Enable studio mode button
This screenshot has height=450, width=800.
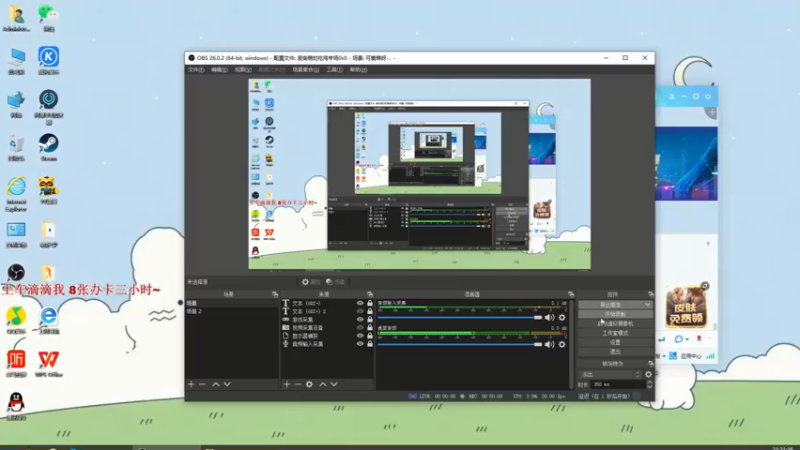point(615,333)
